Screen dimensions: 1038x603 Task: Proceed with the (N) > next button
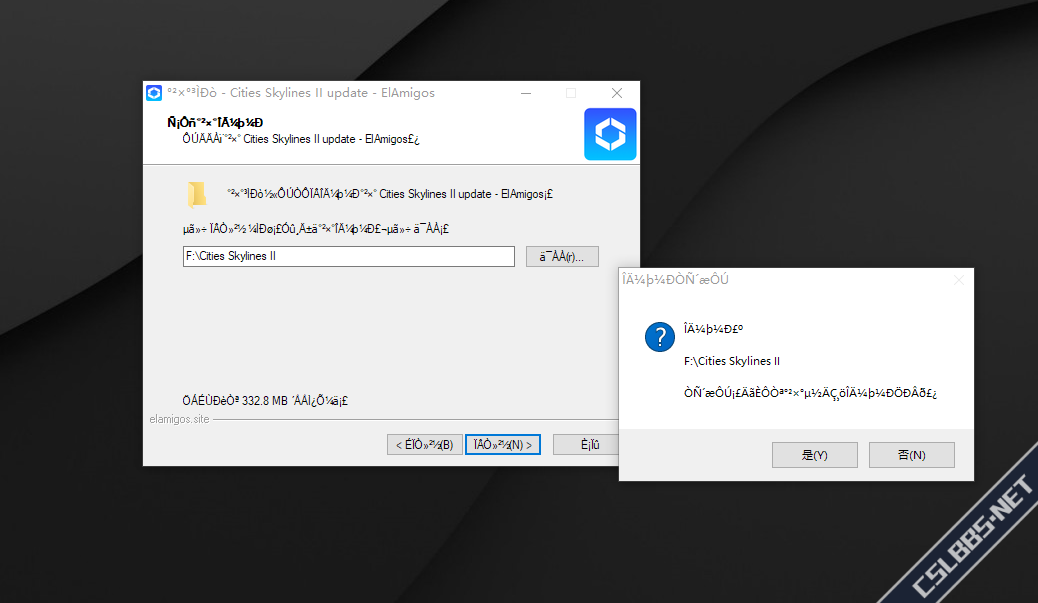tap(502, 445)
